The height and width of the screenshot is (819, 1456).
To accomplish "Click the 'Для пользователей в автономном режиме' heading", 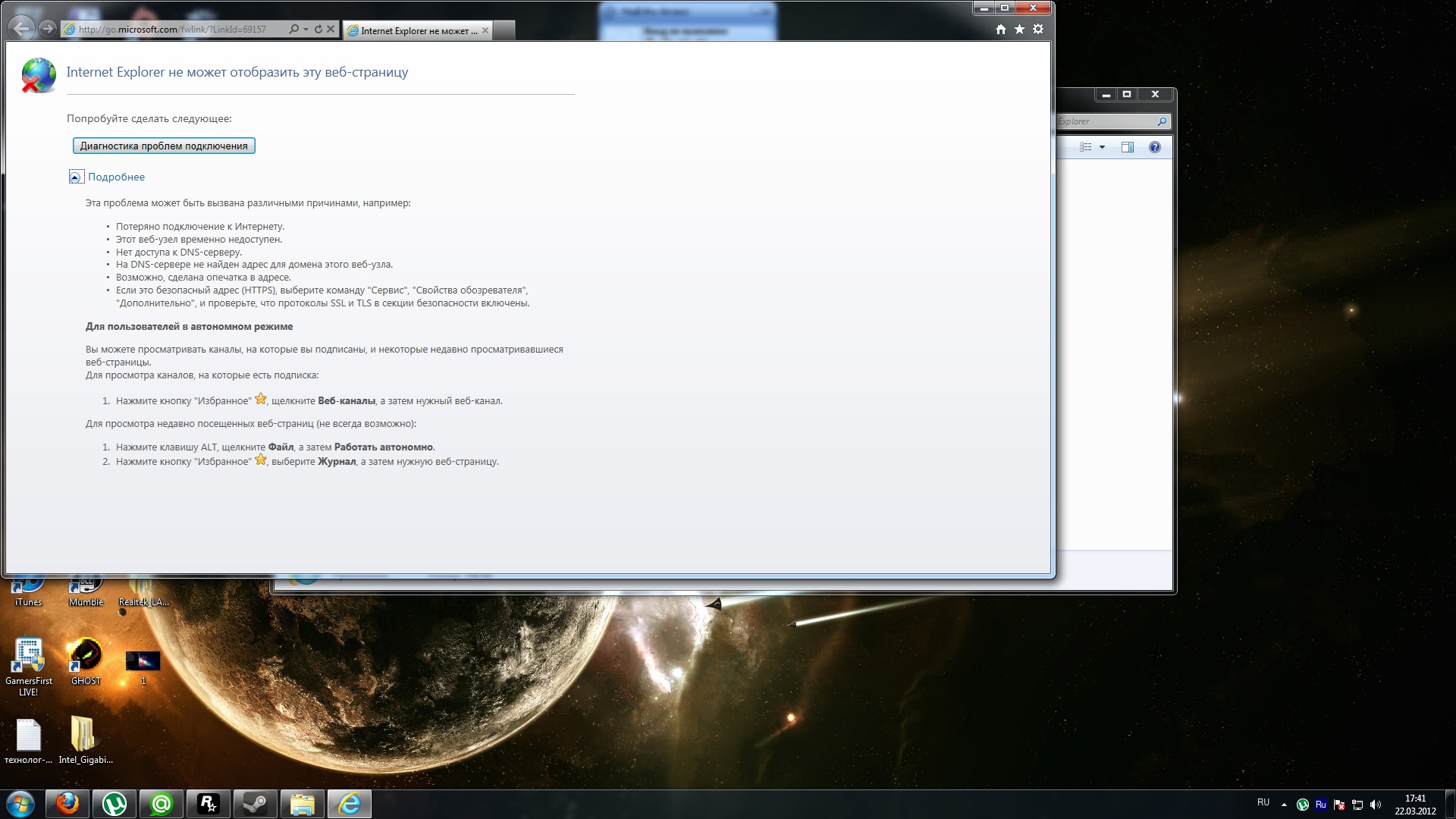I will pos(189,326).
